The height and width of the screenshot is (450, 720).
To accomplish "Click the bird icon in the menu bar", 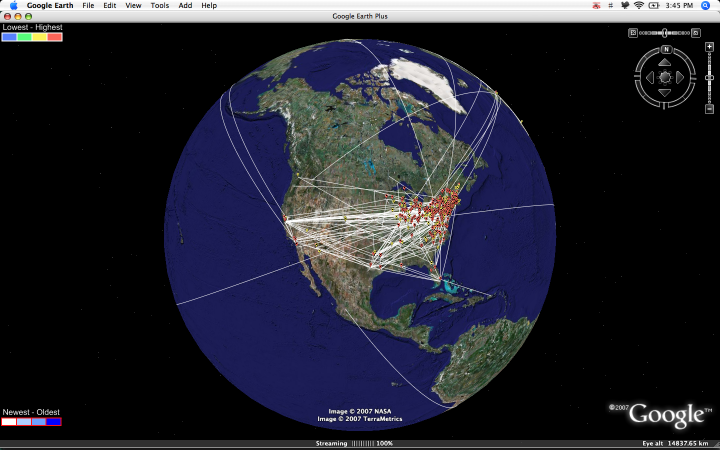I will [624, 6].
